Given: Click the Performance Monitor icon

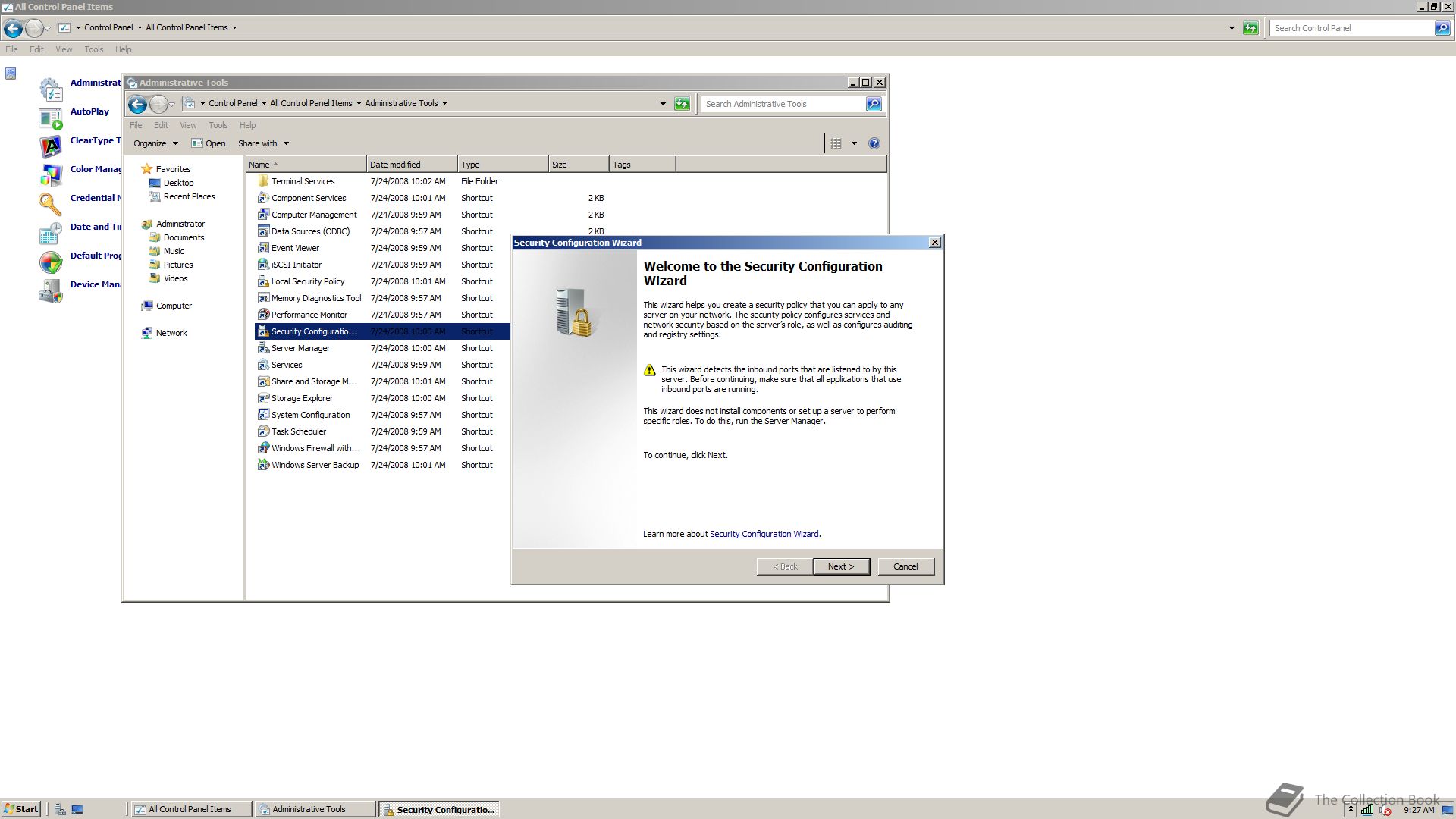Looking at the screenshot, I should pyautogui.click(x=263, y=315).
